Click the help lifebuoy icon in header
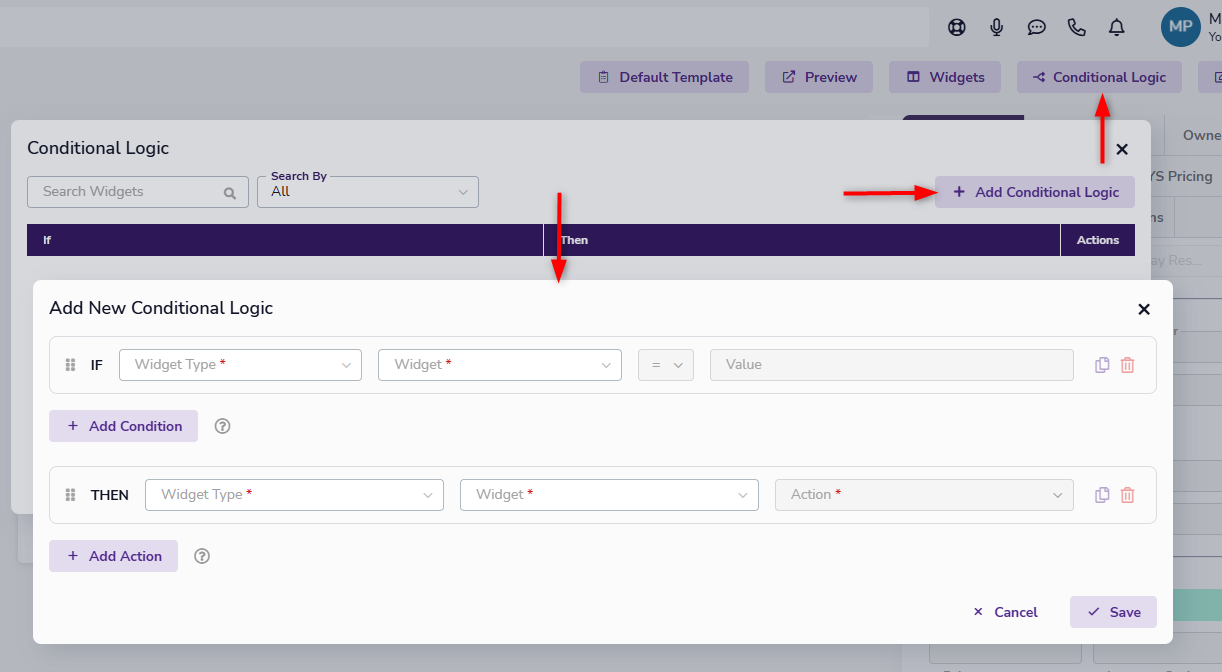Image resolution: width=1222 pixels, height=672 pixels. point(957,27)
